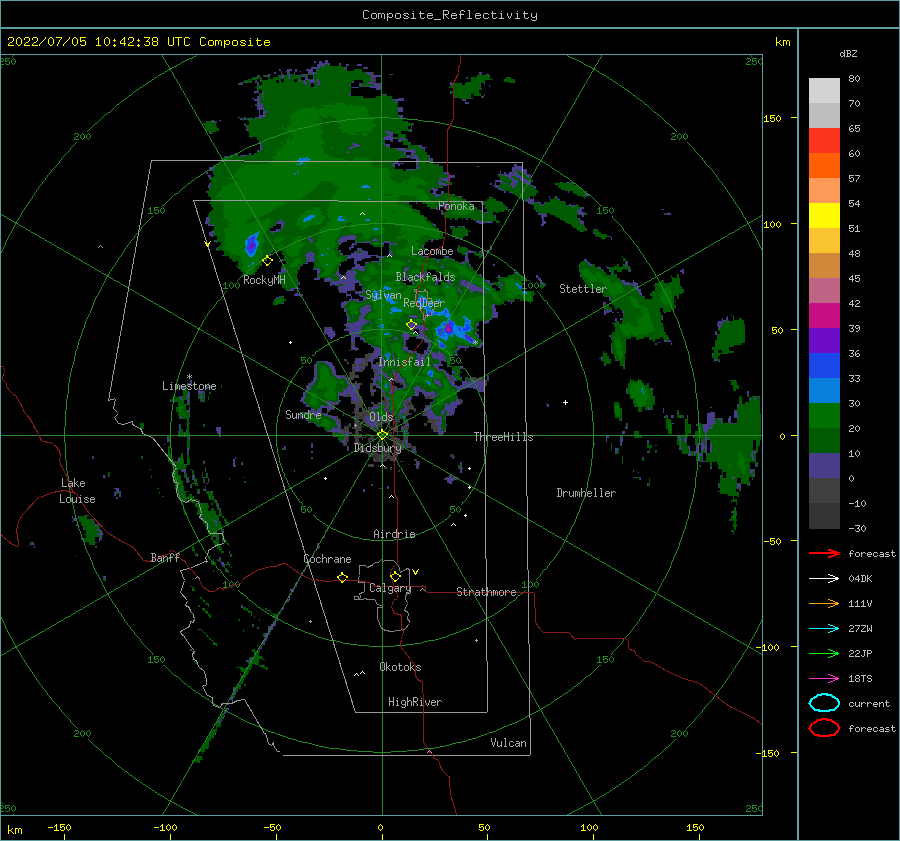Click the RedDeer city label
Screen dimensions: 900x841
[x=424, y=303]
